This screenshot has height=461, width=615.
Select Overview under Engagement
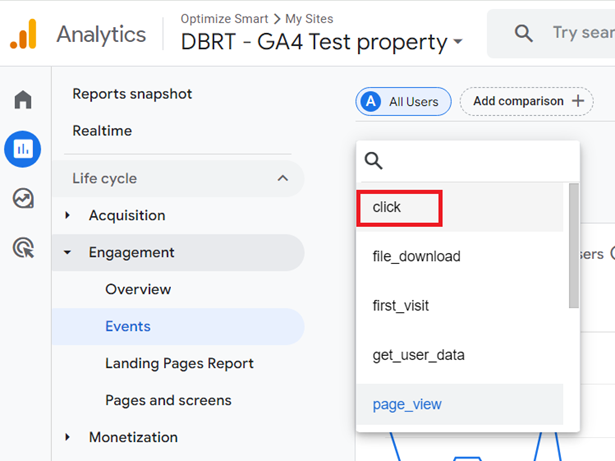[x=138, y=290]
